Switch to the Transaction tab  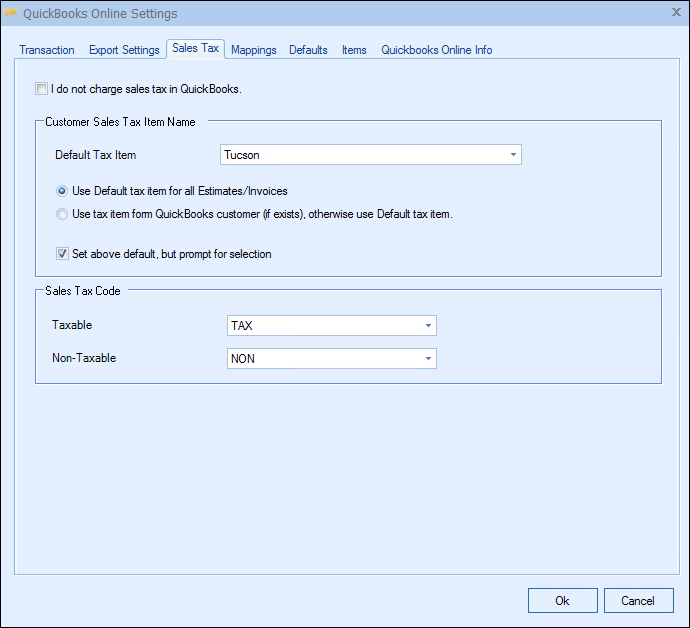point(47,50)
